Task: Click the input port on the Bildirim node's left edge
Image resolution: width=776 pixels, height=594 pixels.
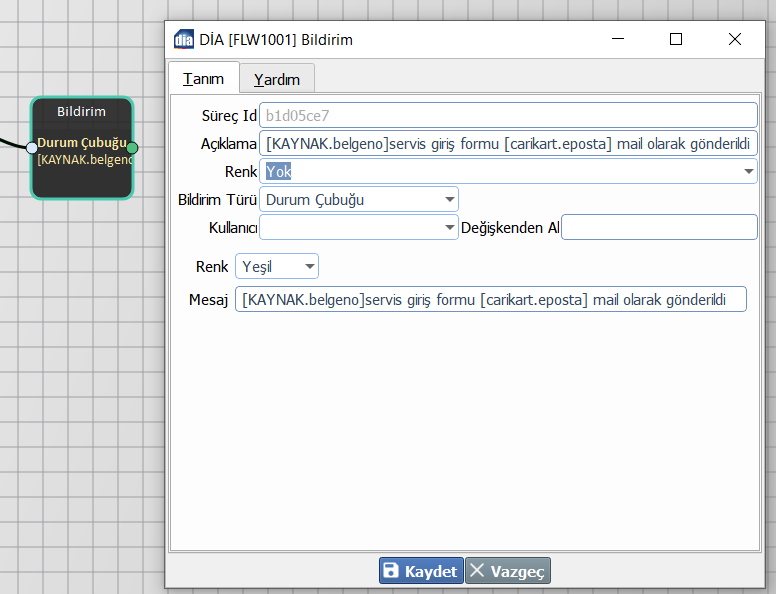Action: [32, 148]
